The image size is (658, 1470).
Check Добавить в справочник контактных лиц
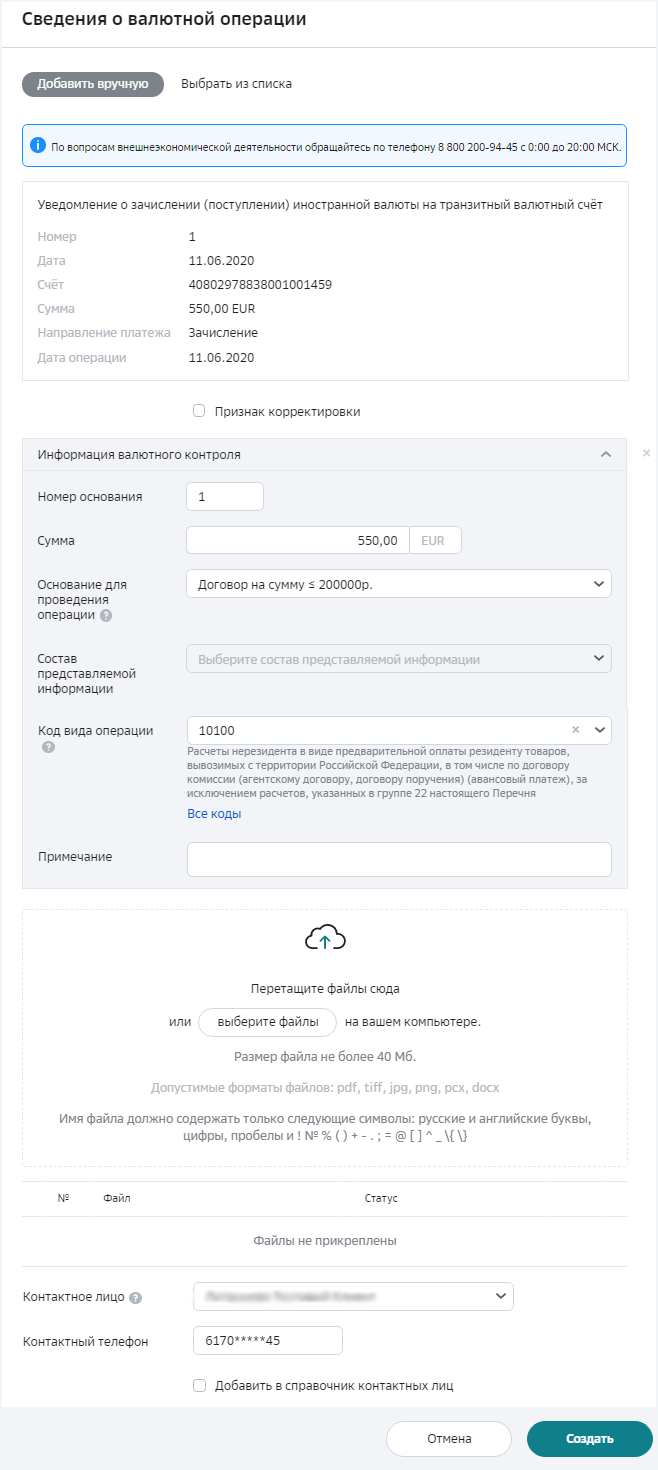point(199,1386)
